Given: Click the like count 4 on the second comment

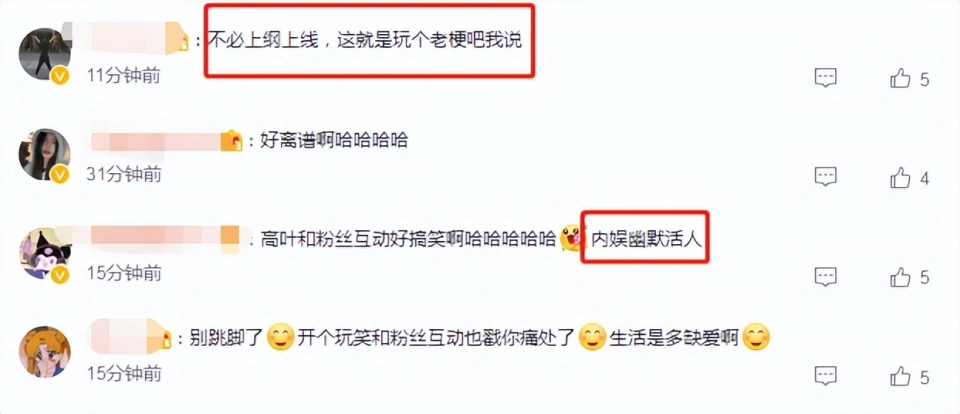Looking at the screenshot, I should coord(924,179).
